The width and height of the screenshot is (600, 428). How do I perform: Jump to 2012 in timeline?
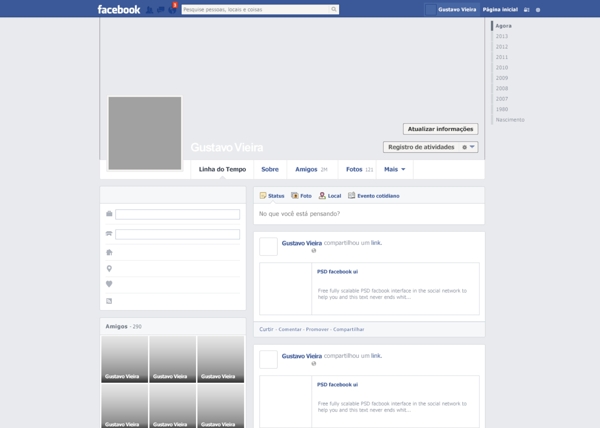point(502,47)
